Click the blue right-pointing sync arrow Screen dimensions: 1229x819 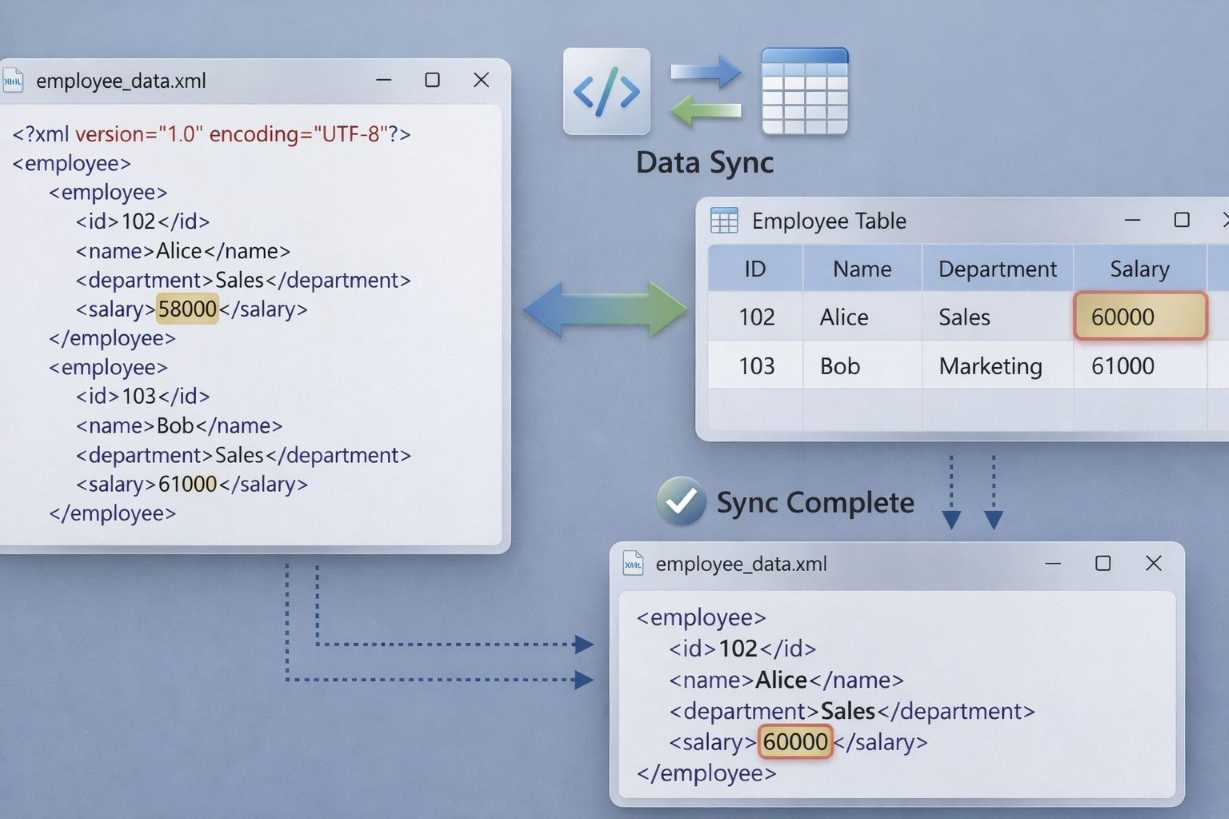(705, 71)
